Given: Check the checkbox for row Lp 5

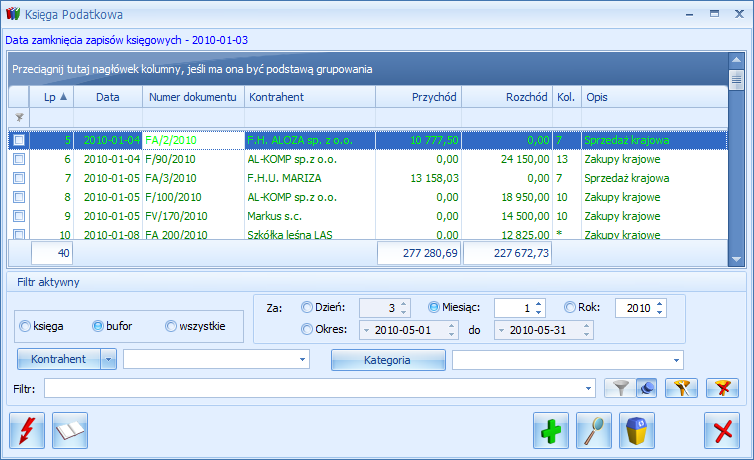Looking at the screenshot, I should tap(19, 140).
